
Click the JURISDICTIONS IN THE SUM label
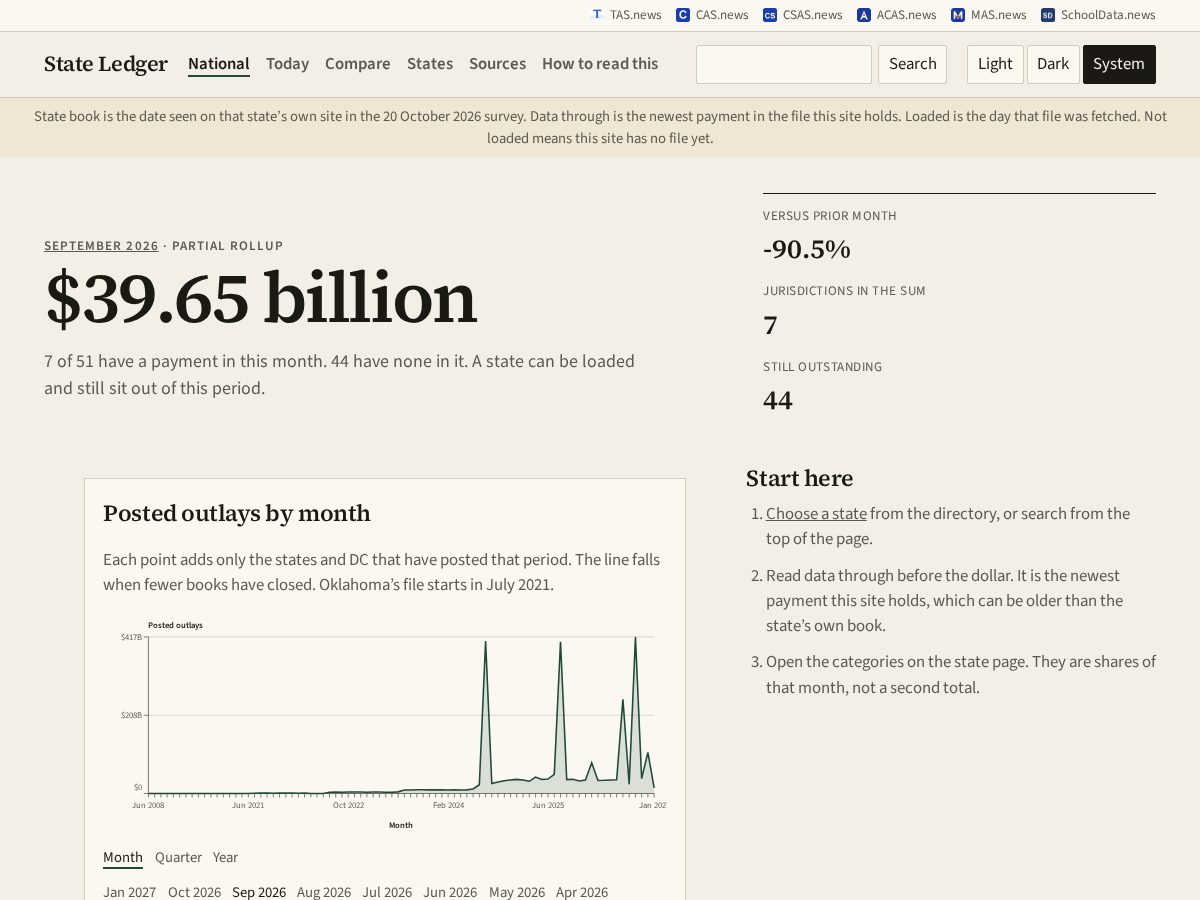[844, 291]
